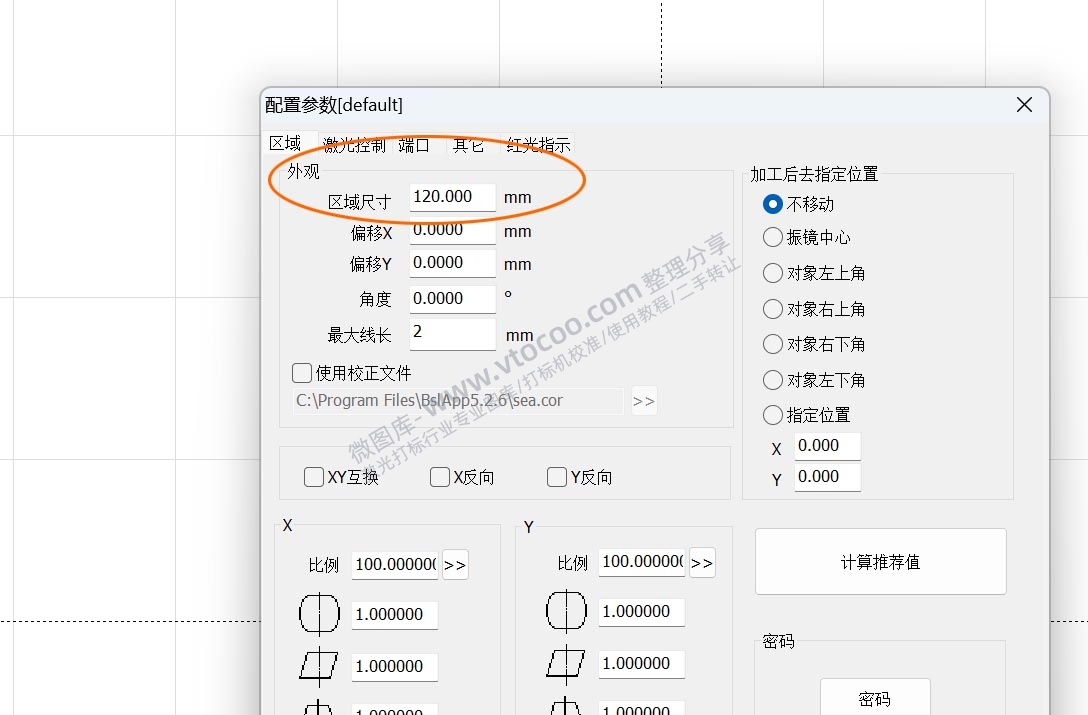The height and width of the screenshot is (715, 1088).
Task: Select the Y-axis pincushion distortion icon
Action: pyautogui.click(x=565, y=610)
